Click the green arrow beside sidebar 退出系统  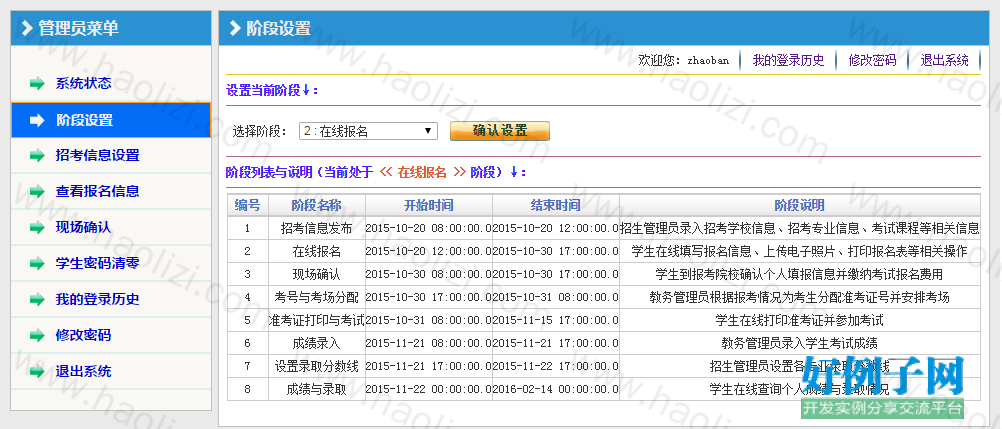point(37,371)
